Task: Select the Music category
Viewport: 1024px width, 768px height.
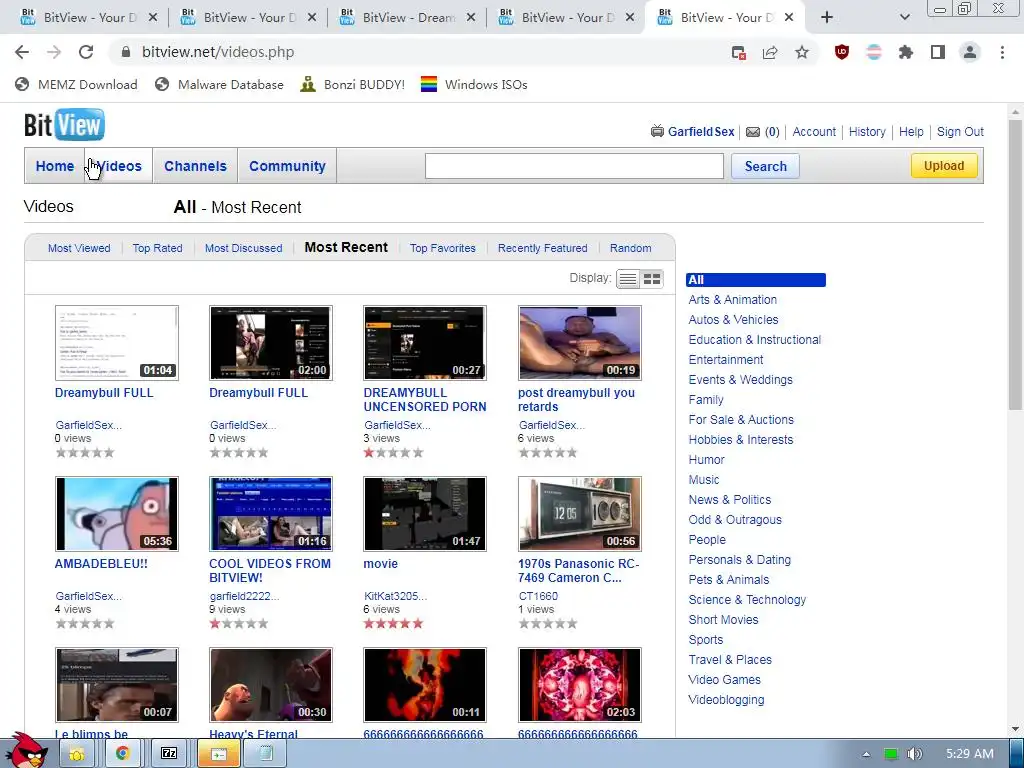Action: point(703,480)
